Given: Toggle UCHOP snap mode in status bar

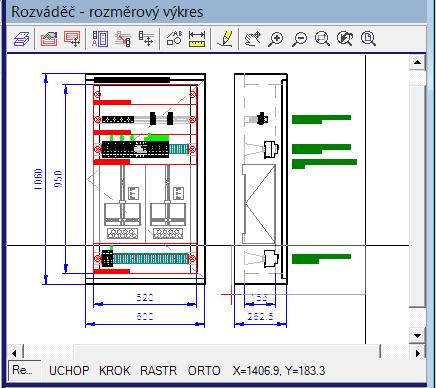Looking at the screenshot, I should [x=69, y=371].
